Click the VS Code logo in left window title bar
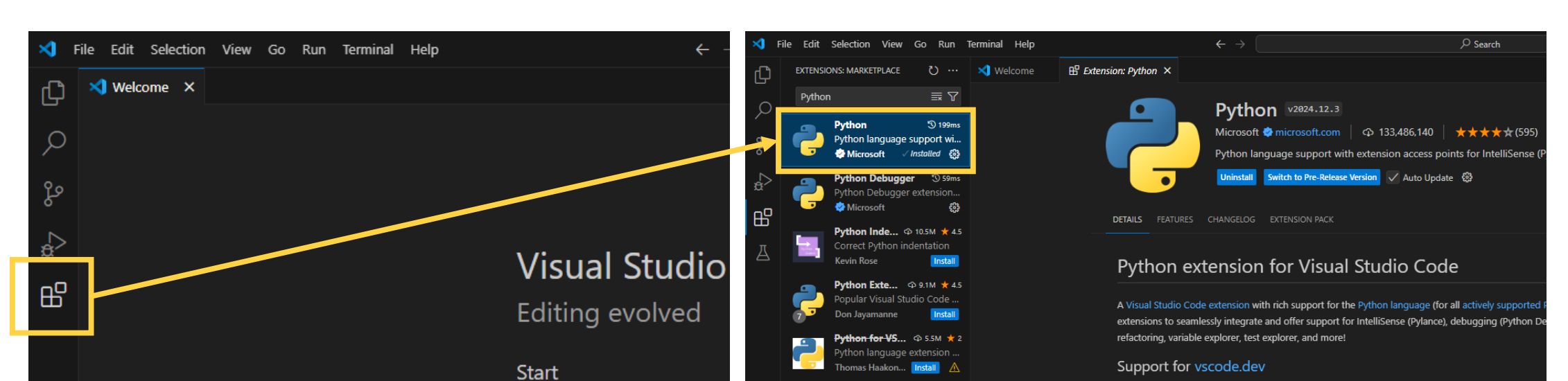1568x381 pixels. (48, 49)
